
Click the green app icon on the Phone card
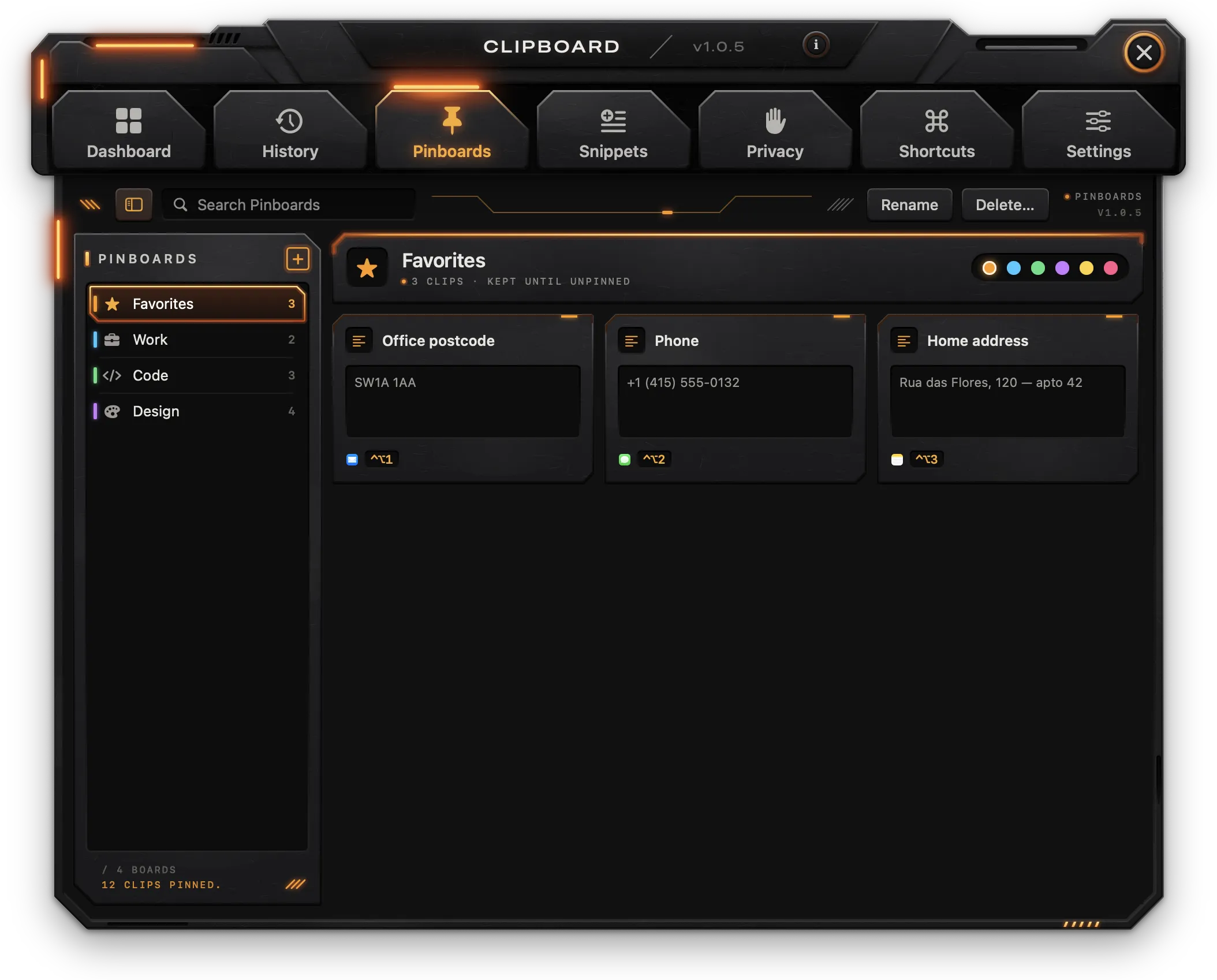[x=625, y=460]
